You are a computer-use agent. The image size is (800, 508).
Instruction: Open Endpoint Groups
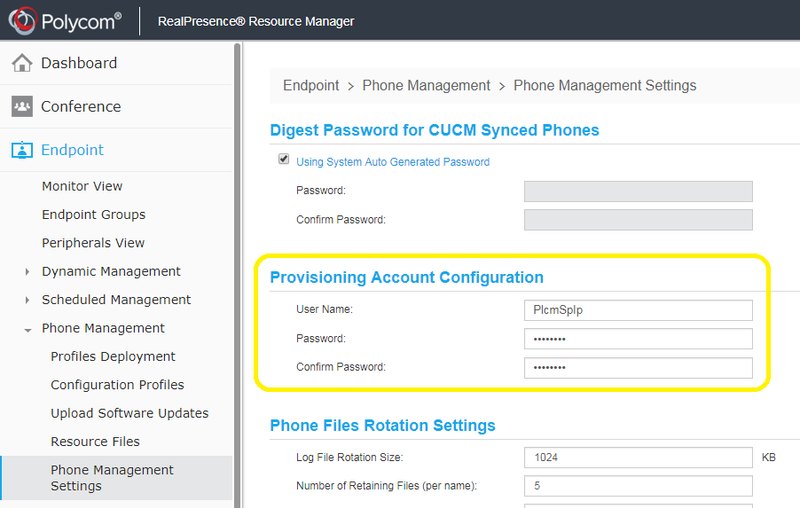93,215
